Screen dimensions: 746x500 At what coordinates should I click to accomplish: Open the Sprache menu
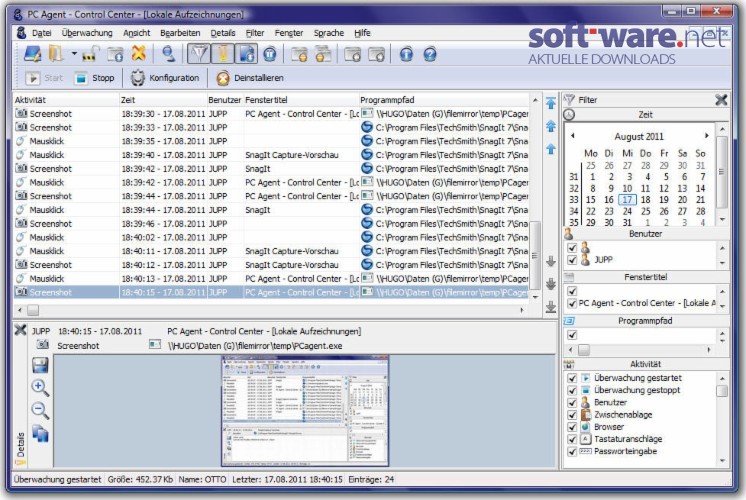329,33
